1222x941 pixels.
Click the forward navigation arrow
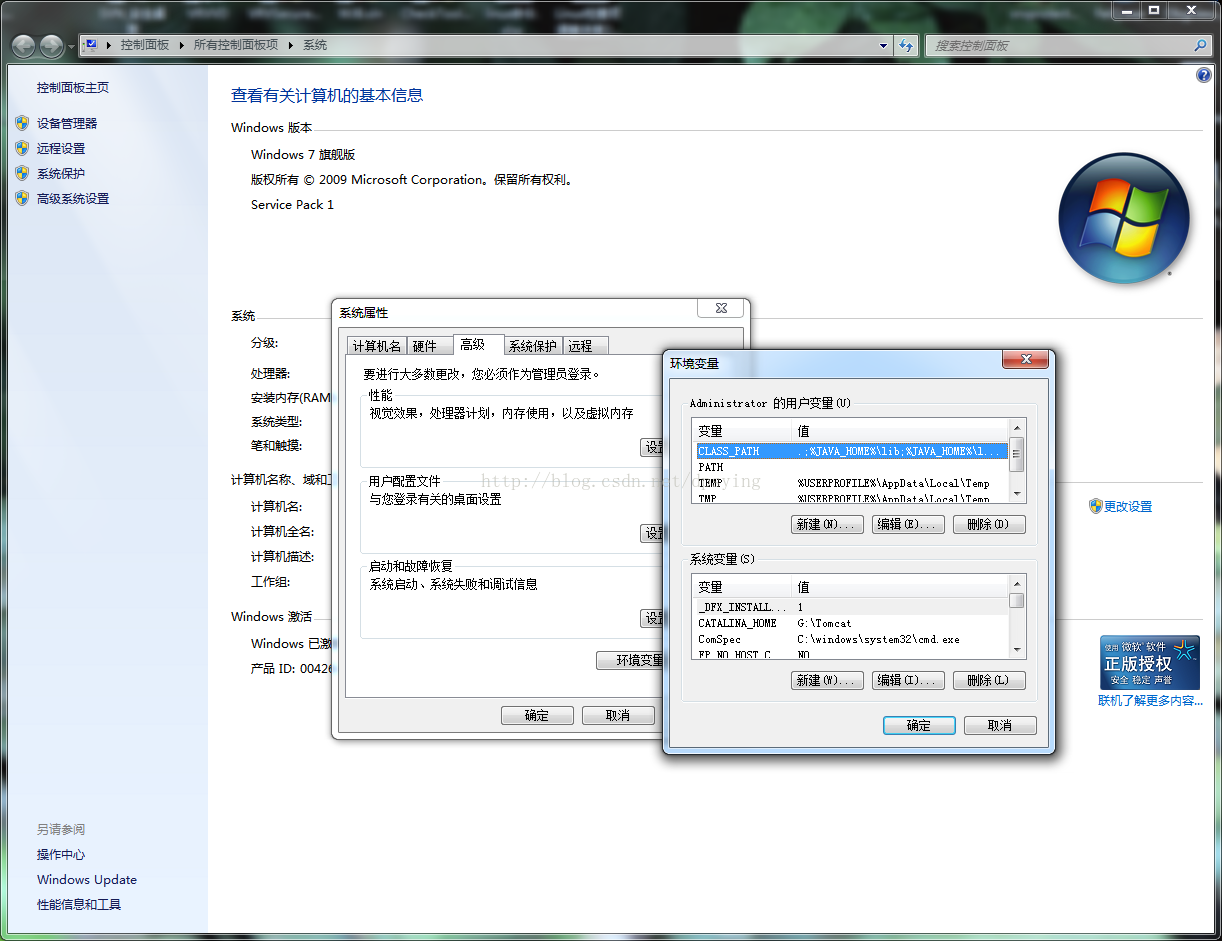click(x=50, y=46)
